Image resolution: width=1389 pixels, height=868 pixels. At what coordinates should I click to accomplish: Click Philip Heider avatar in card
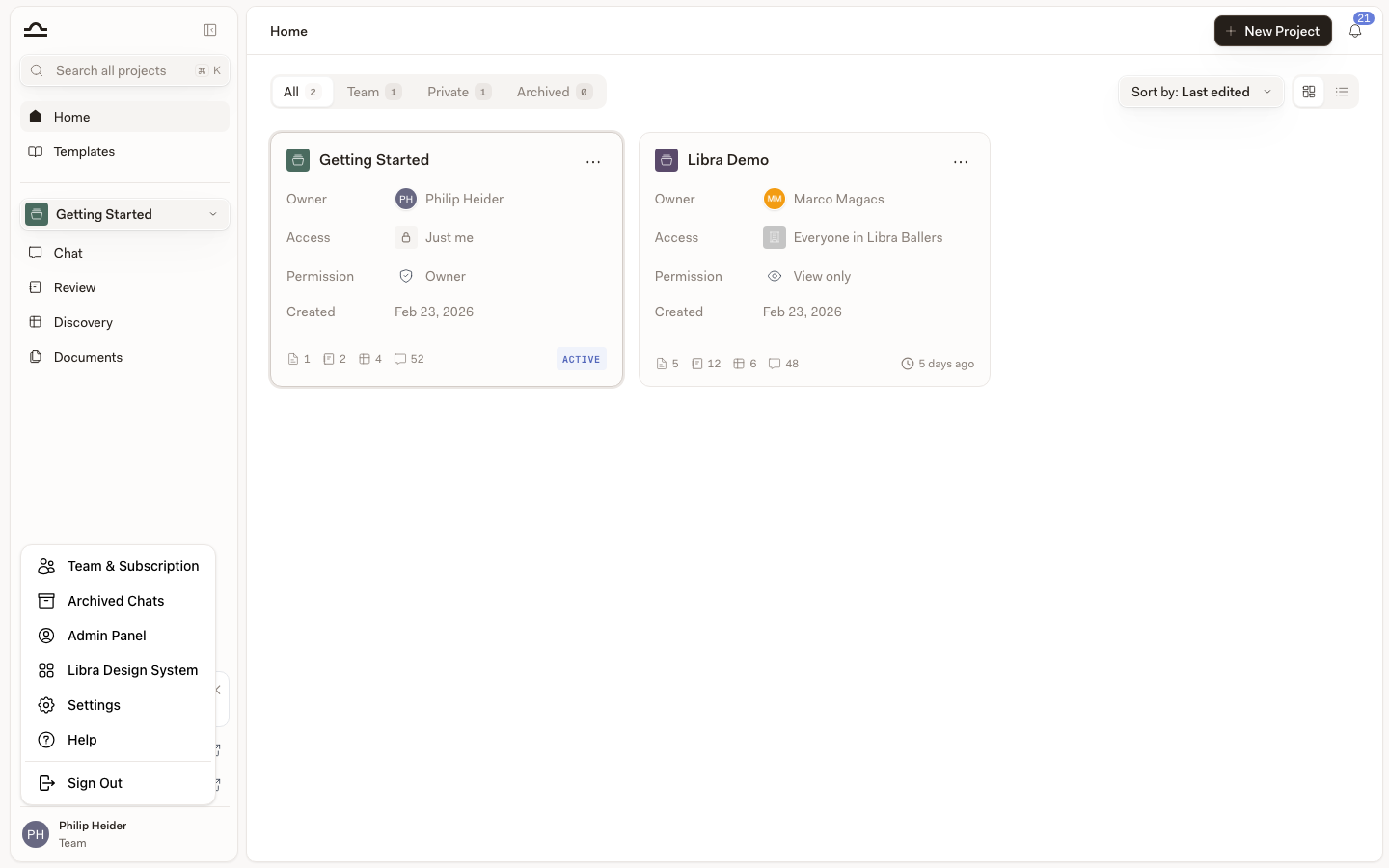pos(406,199)
